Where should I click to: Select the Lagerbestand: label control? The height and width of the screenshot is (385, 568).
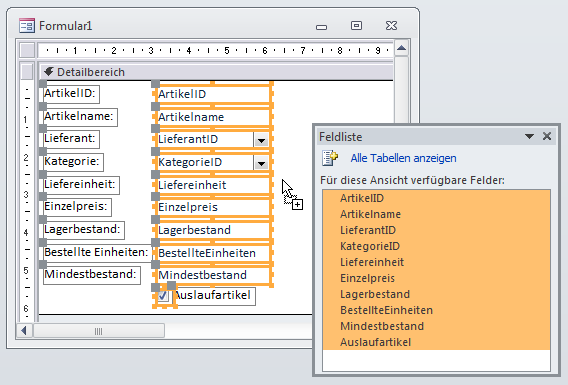coord(84,230)
